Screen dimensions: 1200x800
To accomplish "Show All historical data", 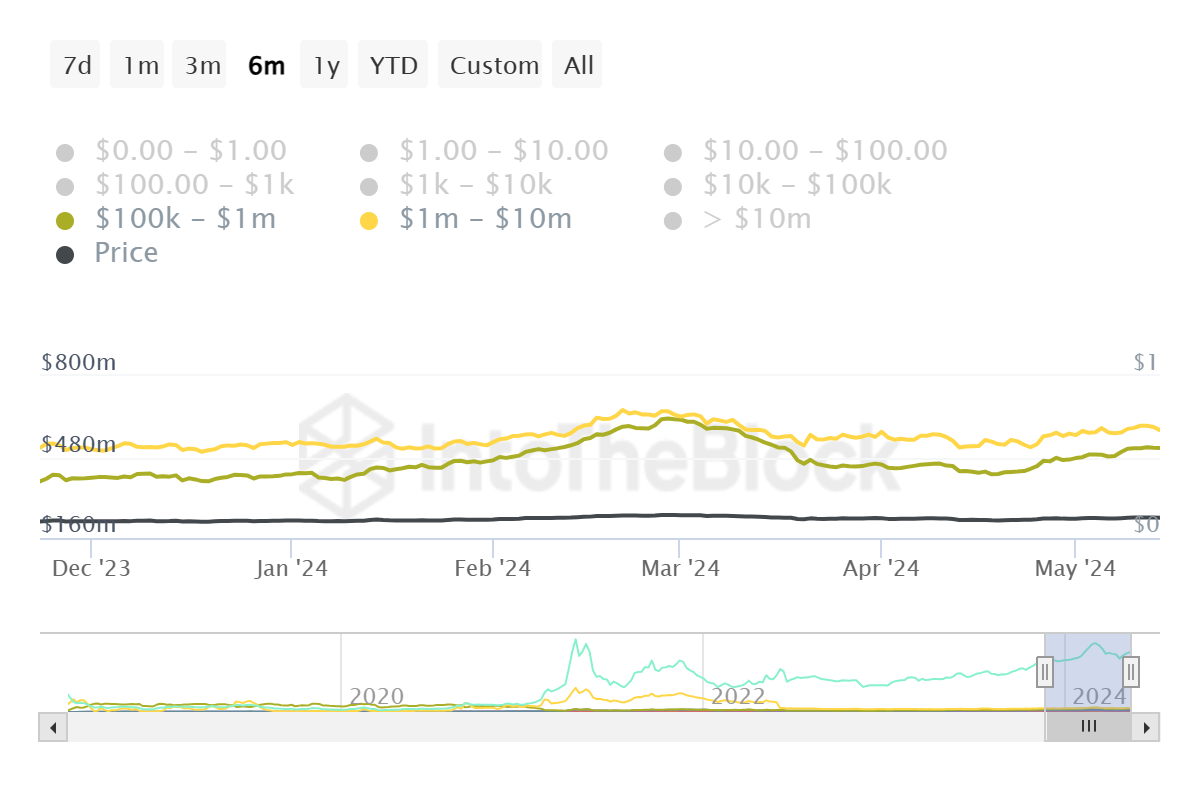I will coord(578,66).
